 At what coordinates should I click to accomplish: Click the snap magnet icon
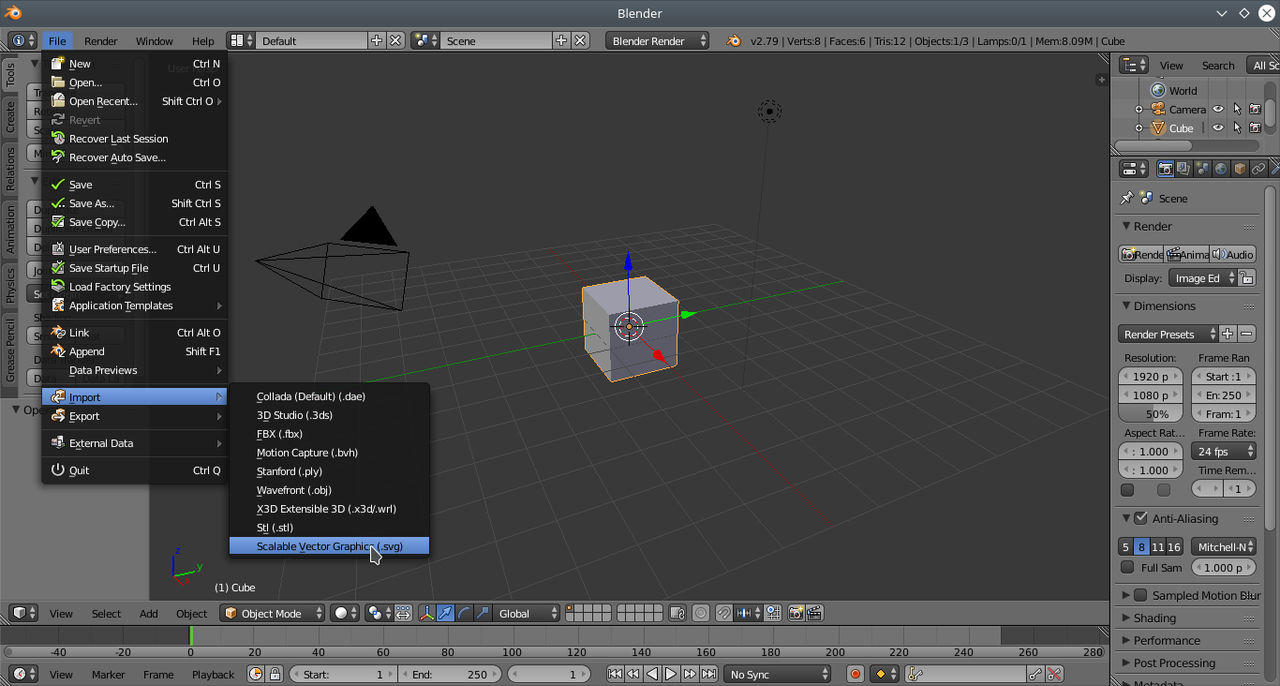[x=724, y=613]
